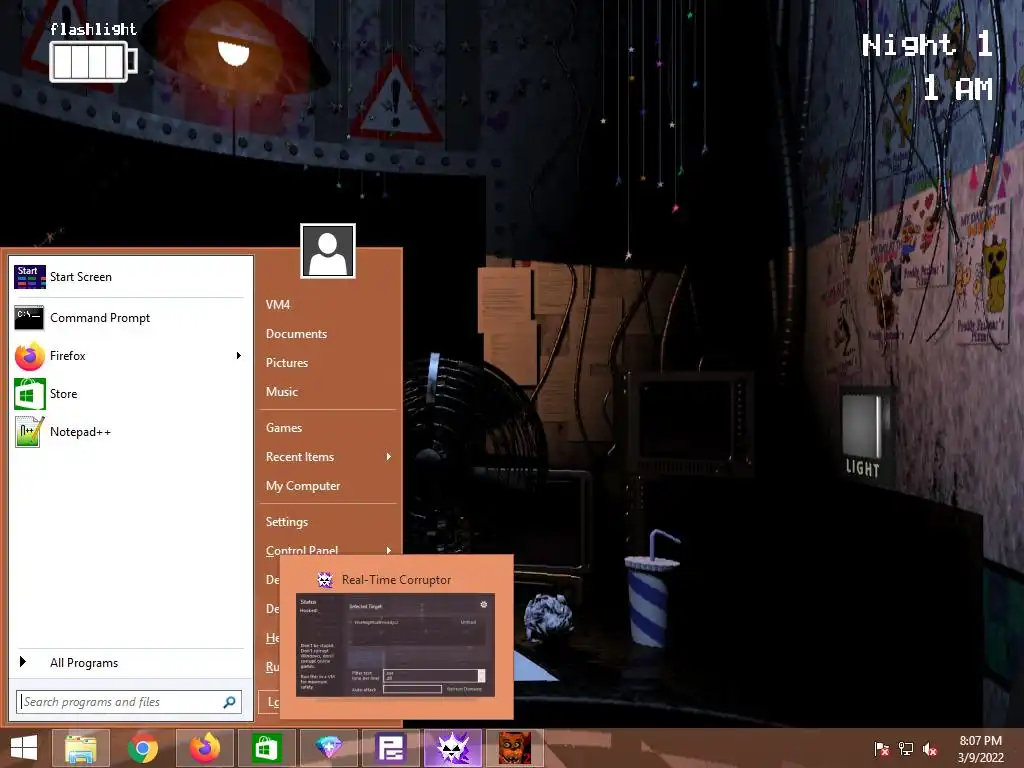1024x768 pixels.
Task: Open the green Store taskbar icon
Action: (x=266, y=748)
